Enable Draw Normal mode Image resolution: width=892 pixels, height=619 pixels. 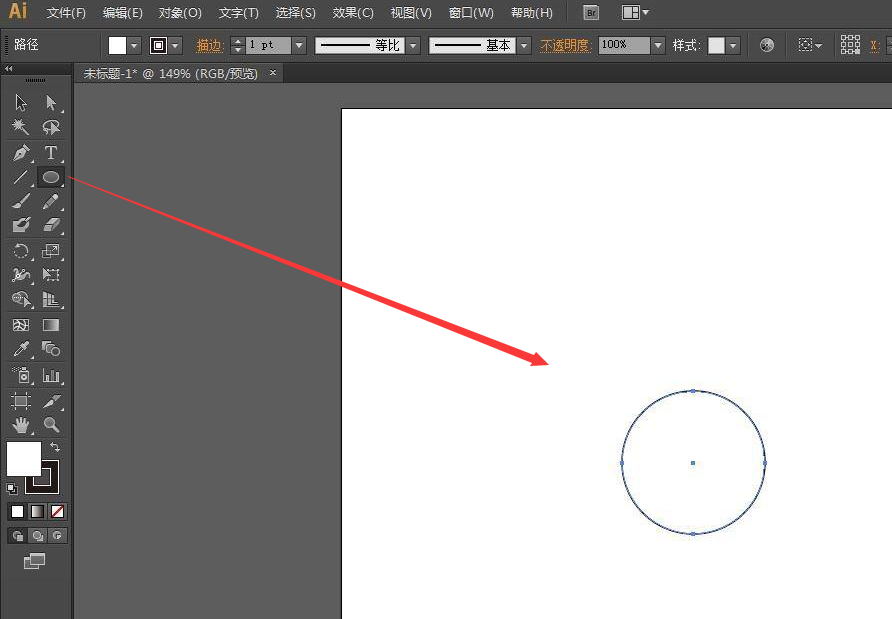pyautogui.click(x=18, y=535)
